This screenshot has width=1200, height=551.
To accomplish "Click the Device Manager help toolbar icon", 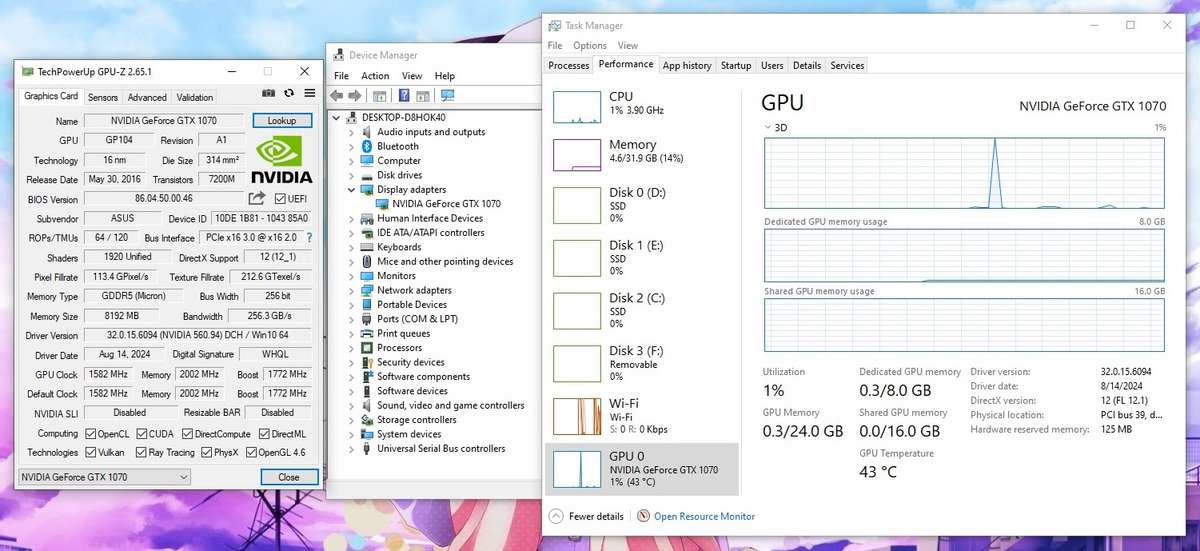I will [404, 96].
